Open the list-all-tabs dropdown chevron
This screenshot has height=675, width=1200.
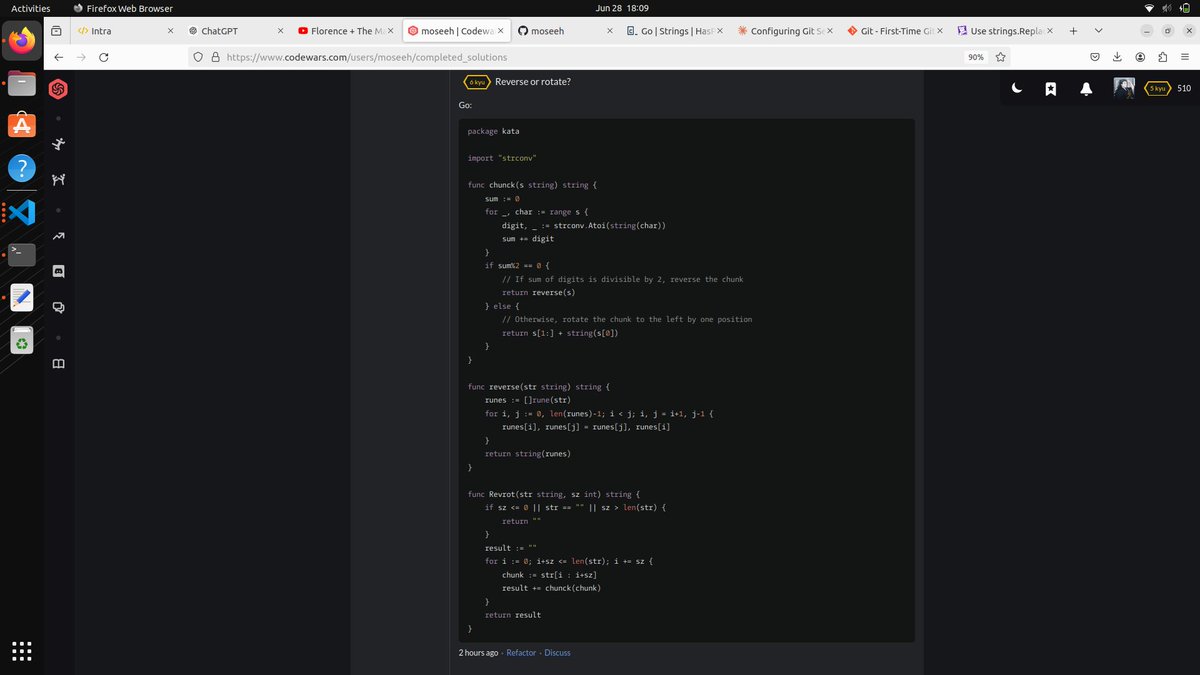coord(1098,30)
